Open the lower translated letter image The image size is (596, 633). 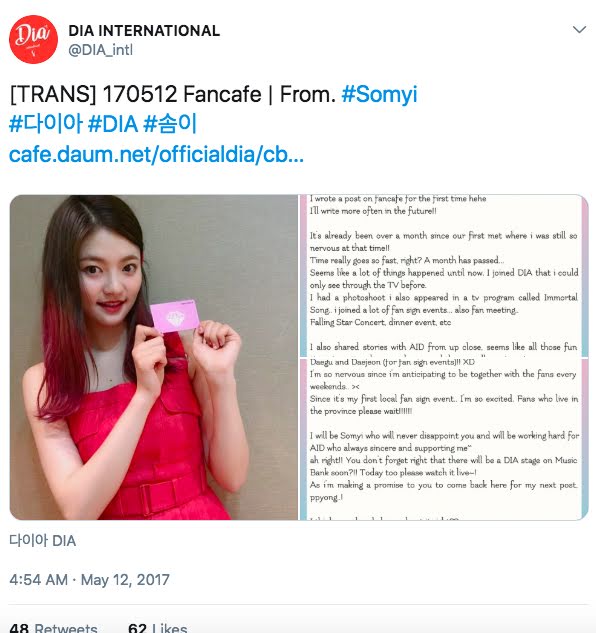tap(444, 439)
